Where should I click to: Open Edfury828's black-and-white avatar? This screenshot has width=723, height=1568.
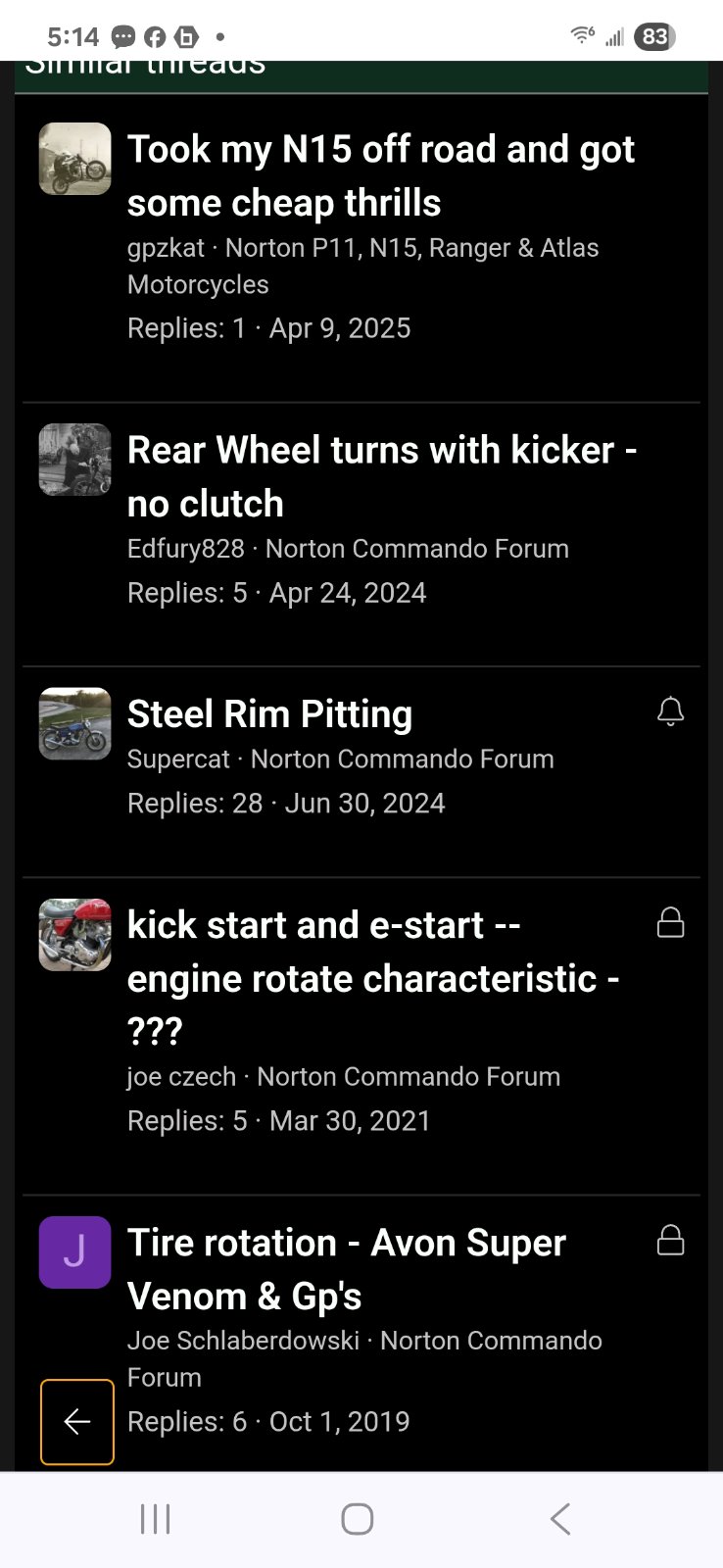74,460
